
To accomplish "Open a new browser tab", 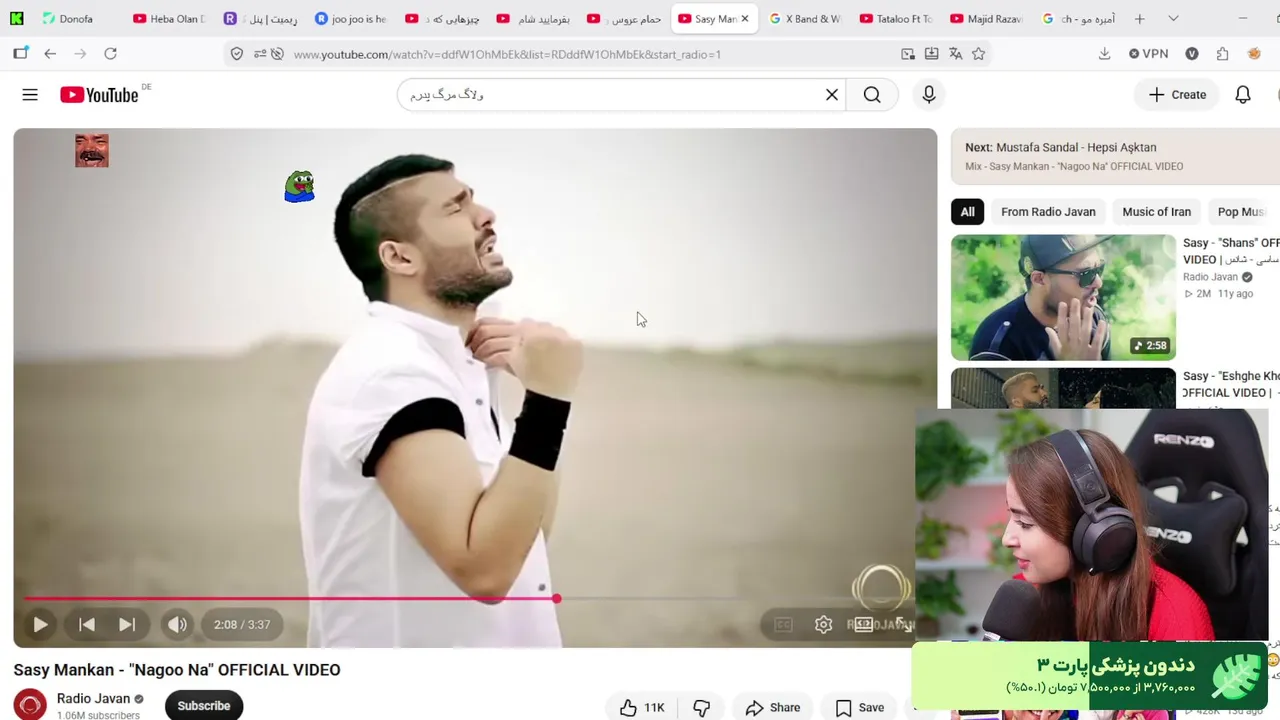I will pos(1139,19).
